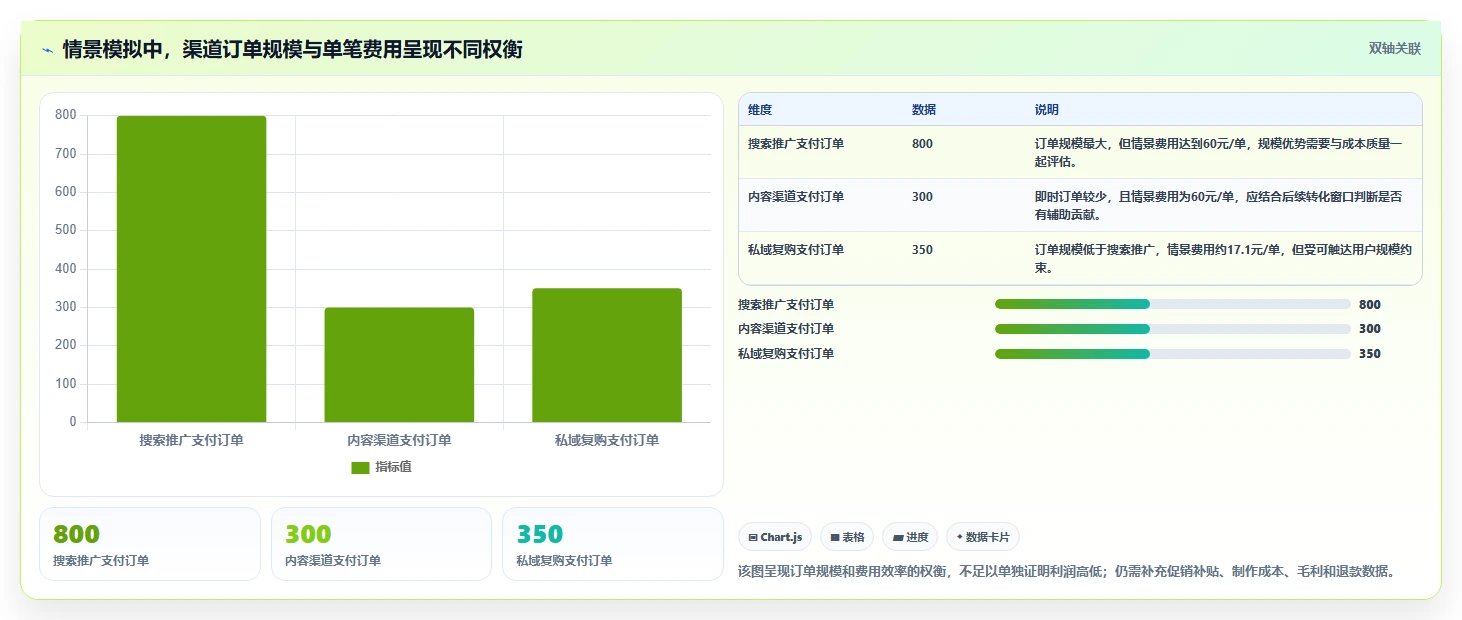Click the 维度 column header
Screen dimensions: 1462x620
(x=760, y=110)
